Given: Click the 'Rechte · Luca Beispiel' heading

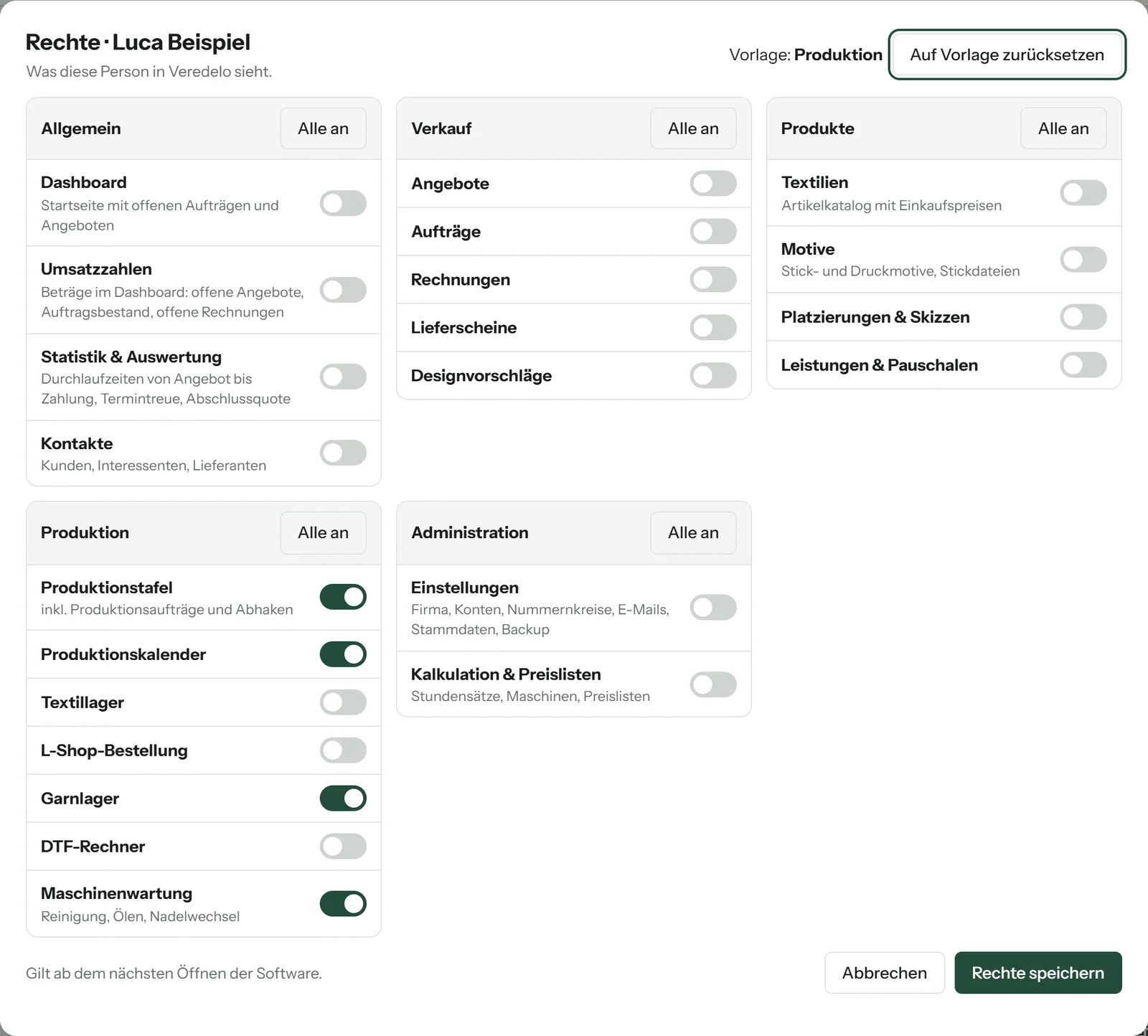Looking at the screenshot, I should [138, 42].
